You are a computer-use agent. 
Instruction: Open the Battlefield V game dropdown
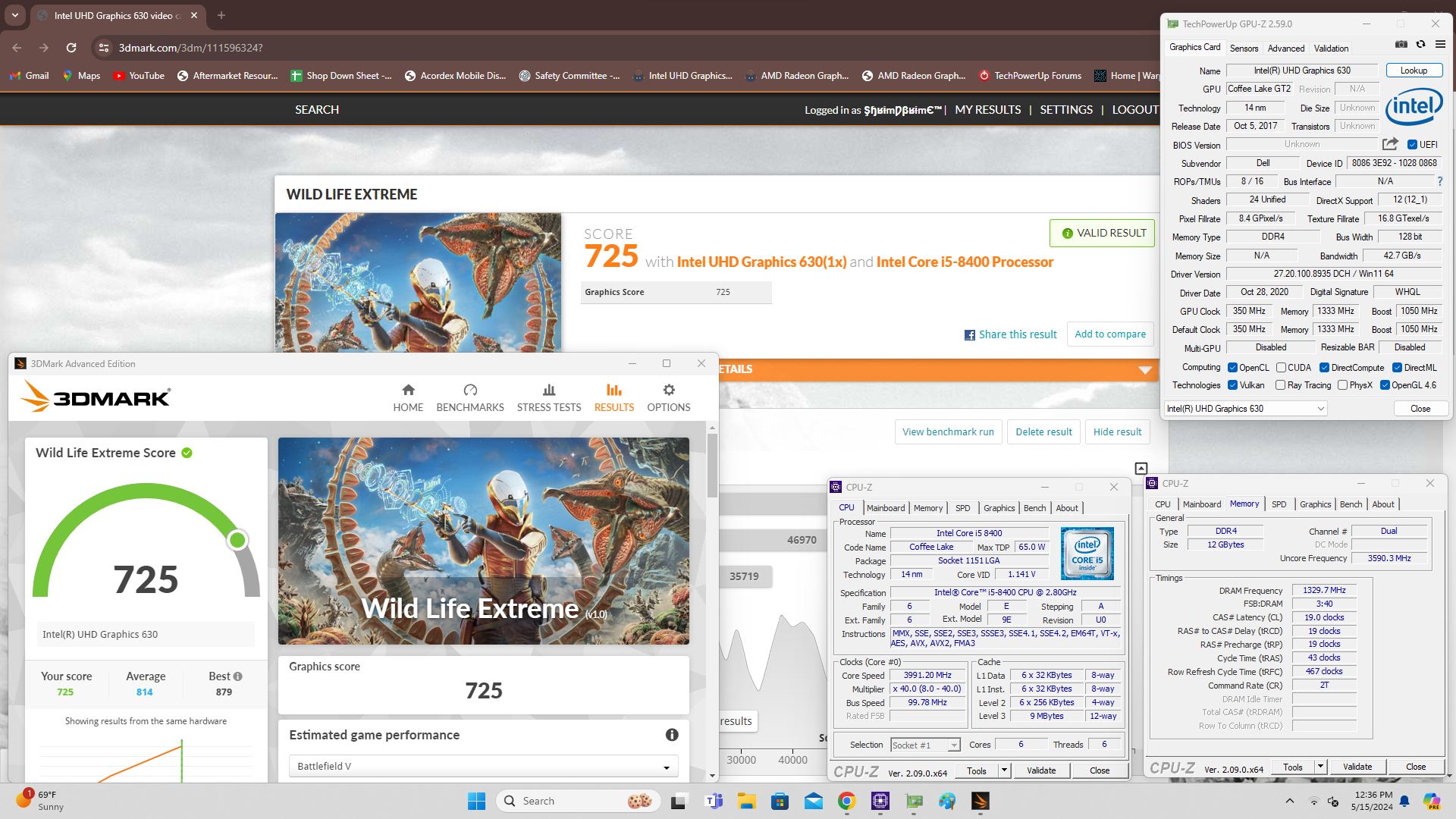(x=484, y=767)
